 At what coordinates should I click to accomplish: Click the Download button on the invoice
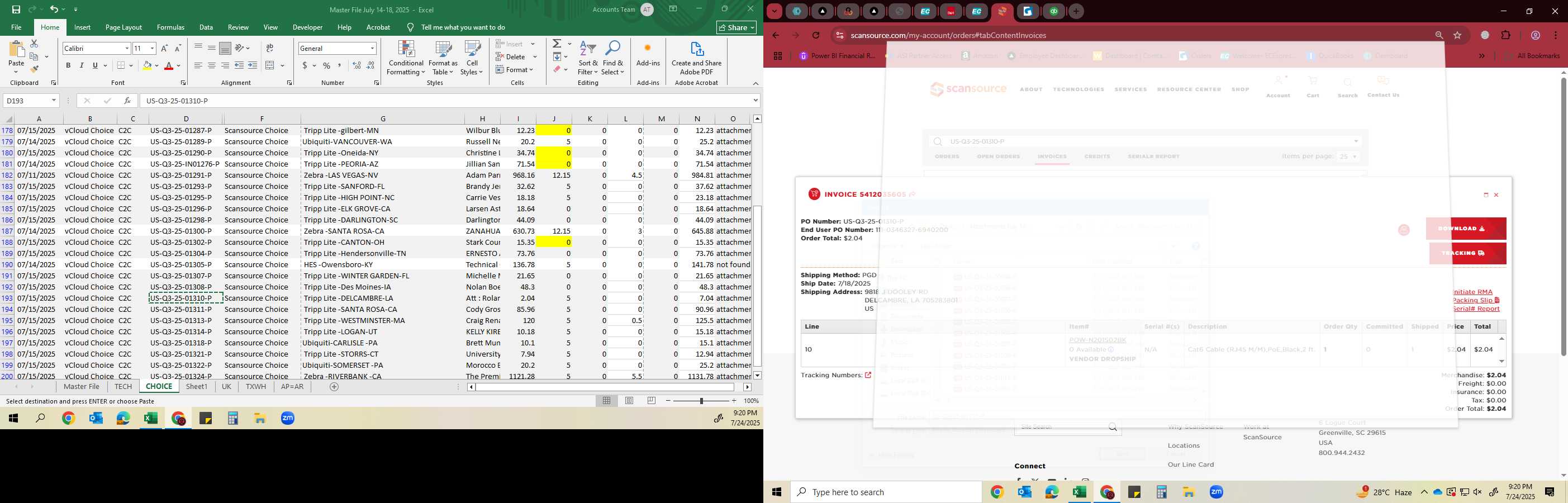pos(1466,229)
